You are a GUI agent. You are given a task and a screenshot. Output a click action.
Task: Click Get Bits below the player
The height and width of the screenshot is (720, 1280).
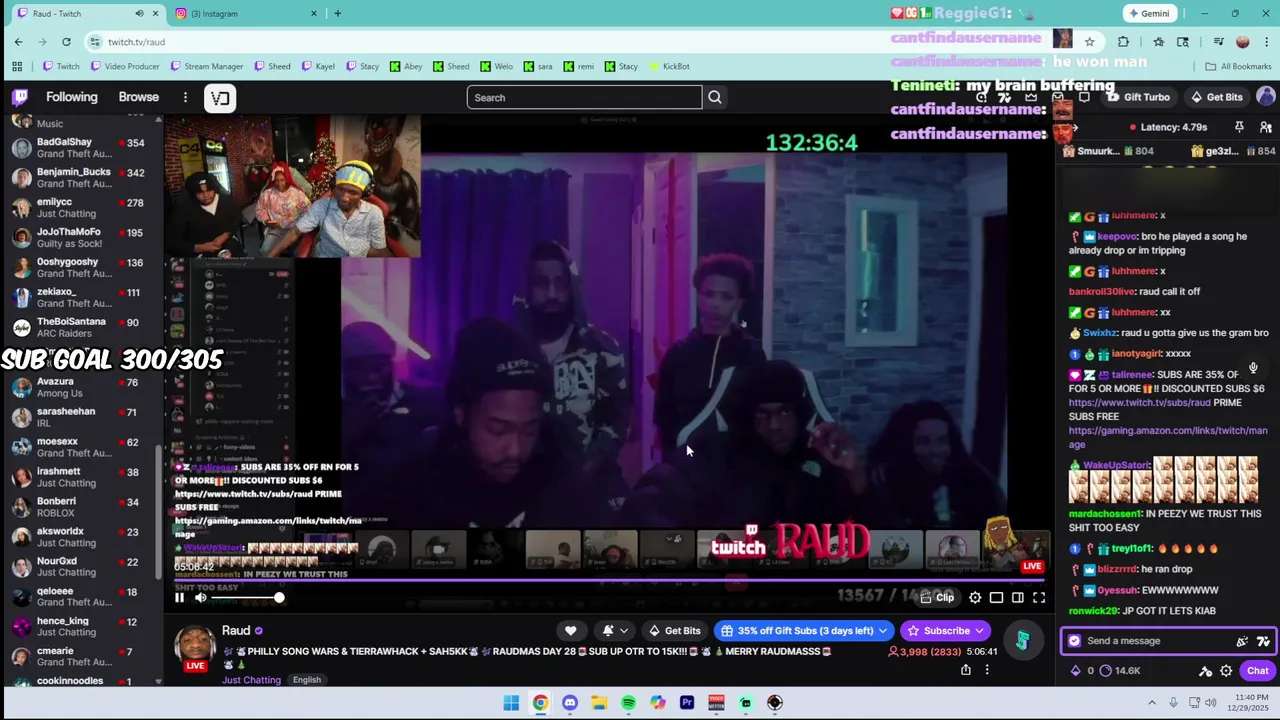[x=674, y=631]
